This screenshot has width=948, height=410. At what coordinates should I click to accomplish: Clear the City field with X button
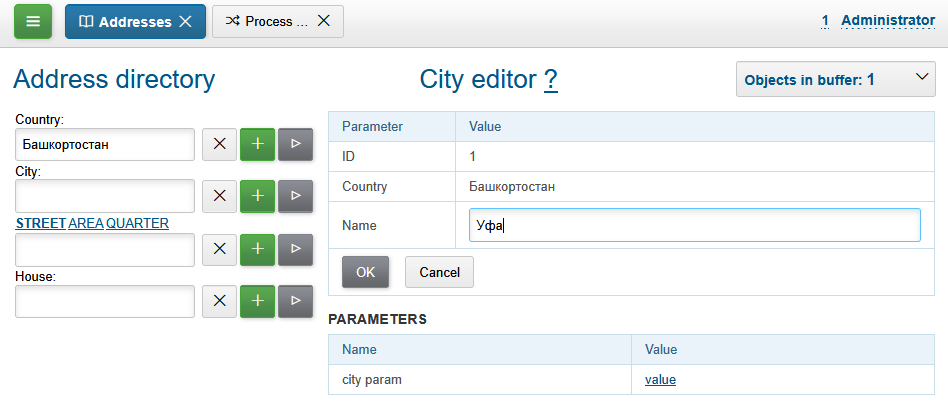pyautogui.click(x=220, y=196)
